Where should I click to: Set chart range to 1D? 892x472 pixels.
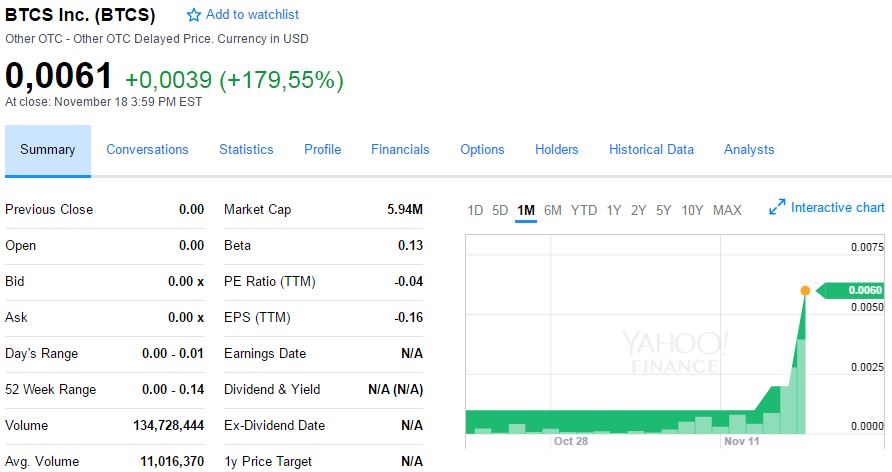tap(475, 210)
